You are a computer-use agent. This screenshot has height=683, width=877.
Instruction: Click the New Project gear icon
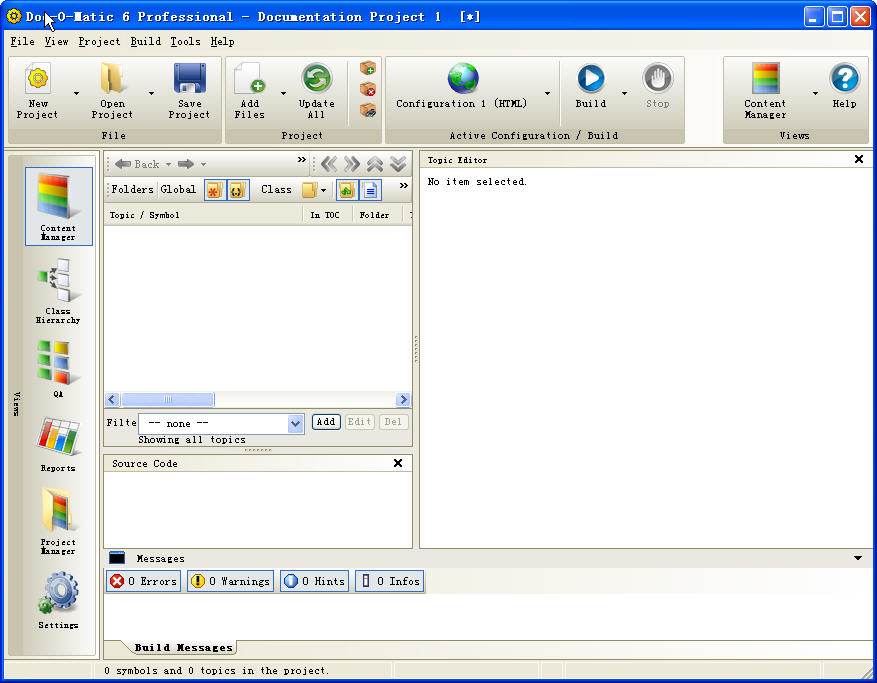click(37, 78)
